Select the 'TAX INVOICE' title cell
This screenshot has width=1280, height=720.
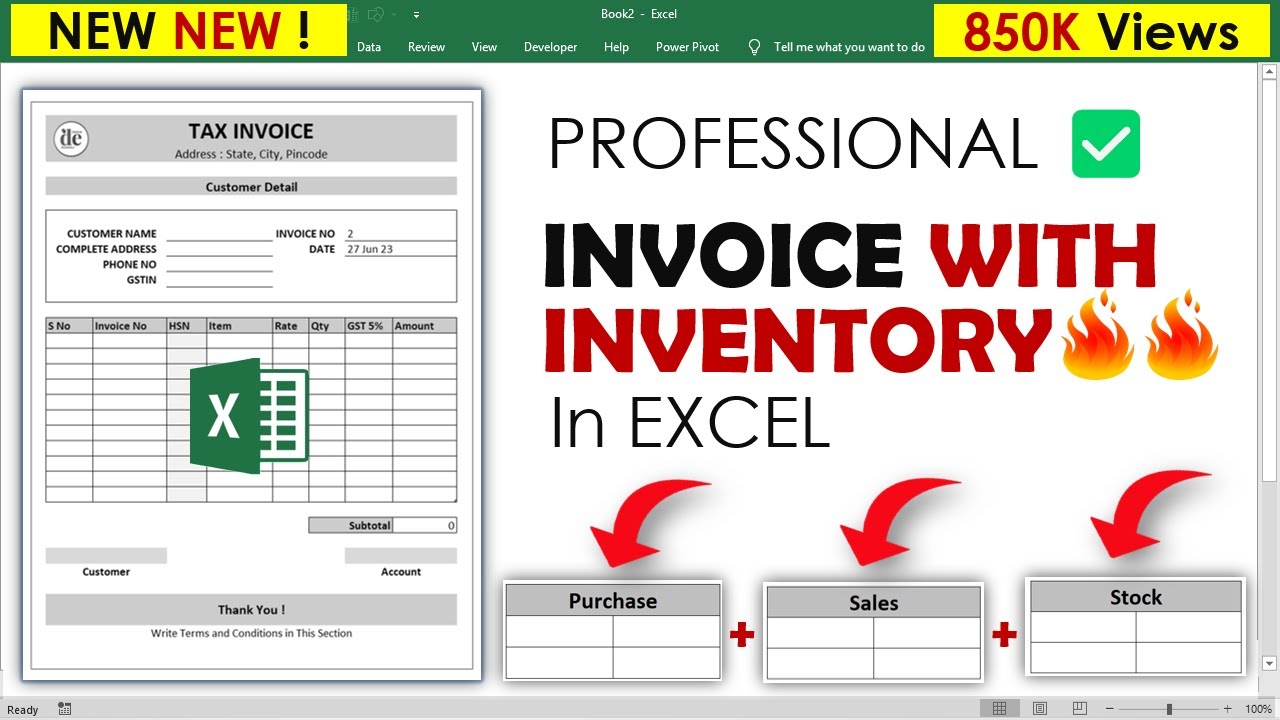coord(251,131)
